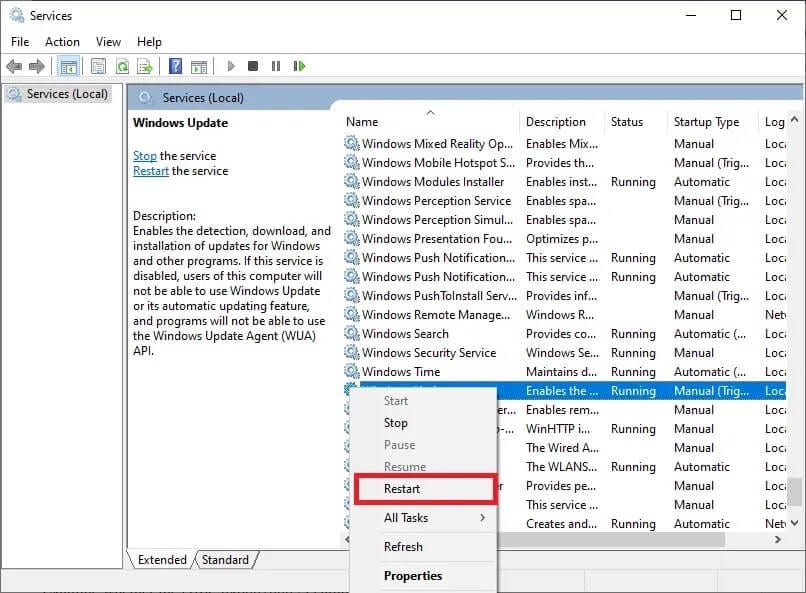Screen dimensions: 806x593
Task: Click the horizontal scrollbar thumb
Action: click(611, 540)
